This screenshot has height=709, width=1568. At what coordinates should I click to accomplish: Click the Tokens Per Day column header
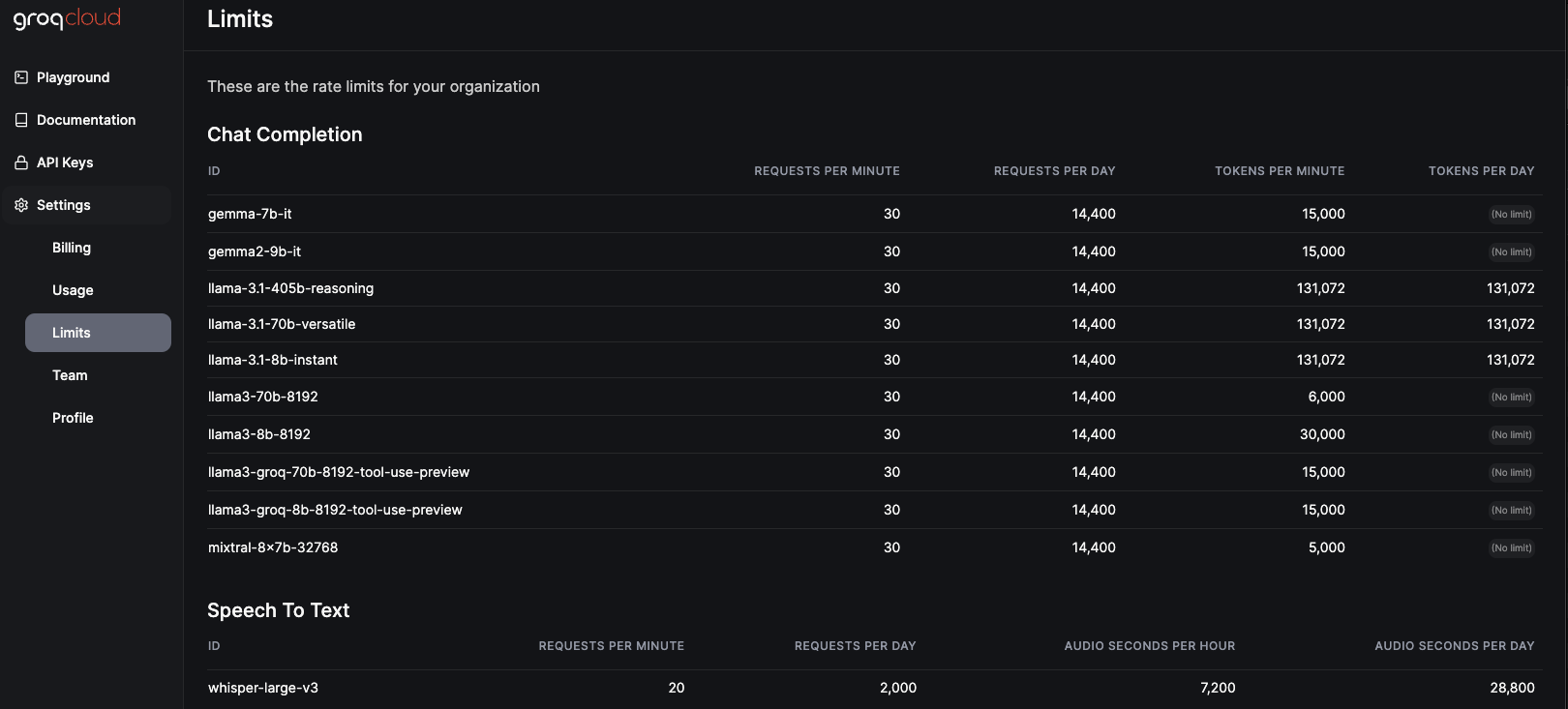tap(1482, 171)
